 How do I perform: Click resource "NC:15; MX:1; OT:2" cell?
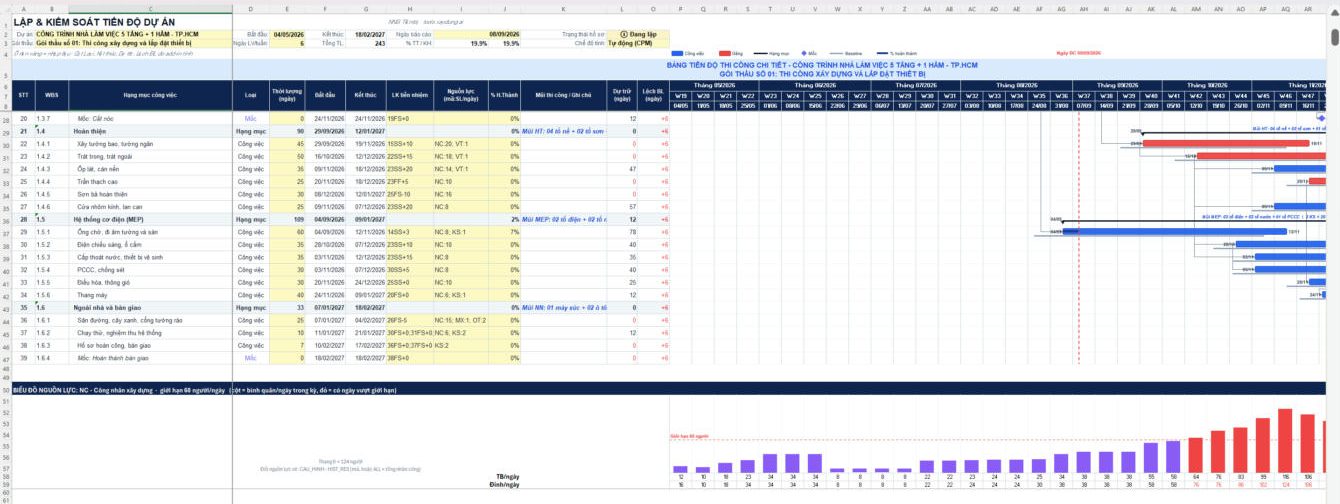[460, 320]
